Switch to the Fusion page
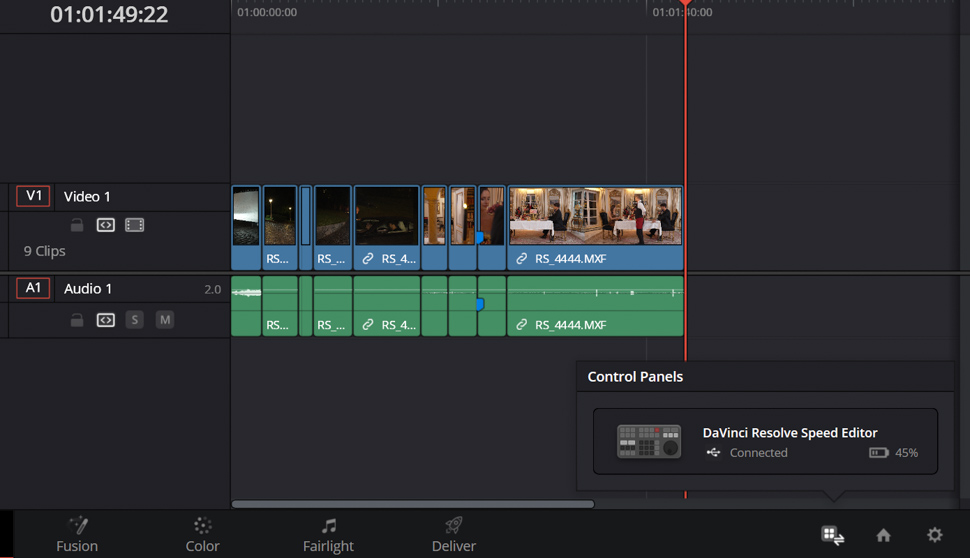970x558 pixels. pyautogui.click(x=77, y=535)
